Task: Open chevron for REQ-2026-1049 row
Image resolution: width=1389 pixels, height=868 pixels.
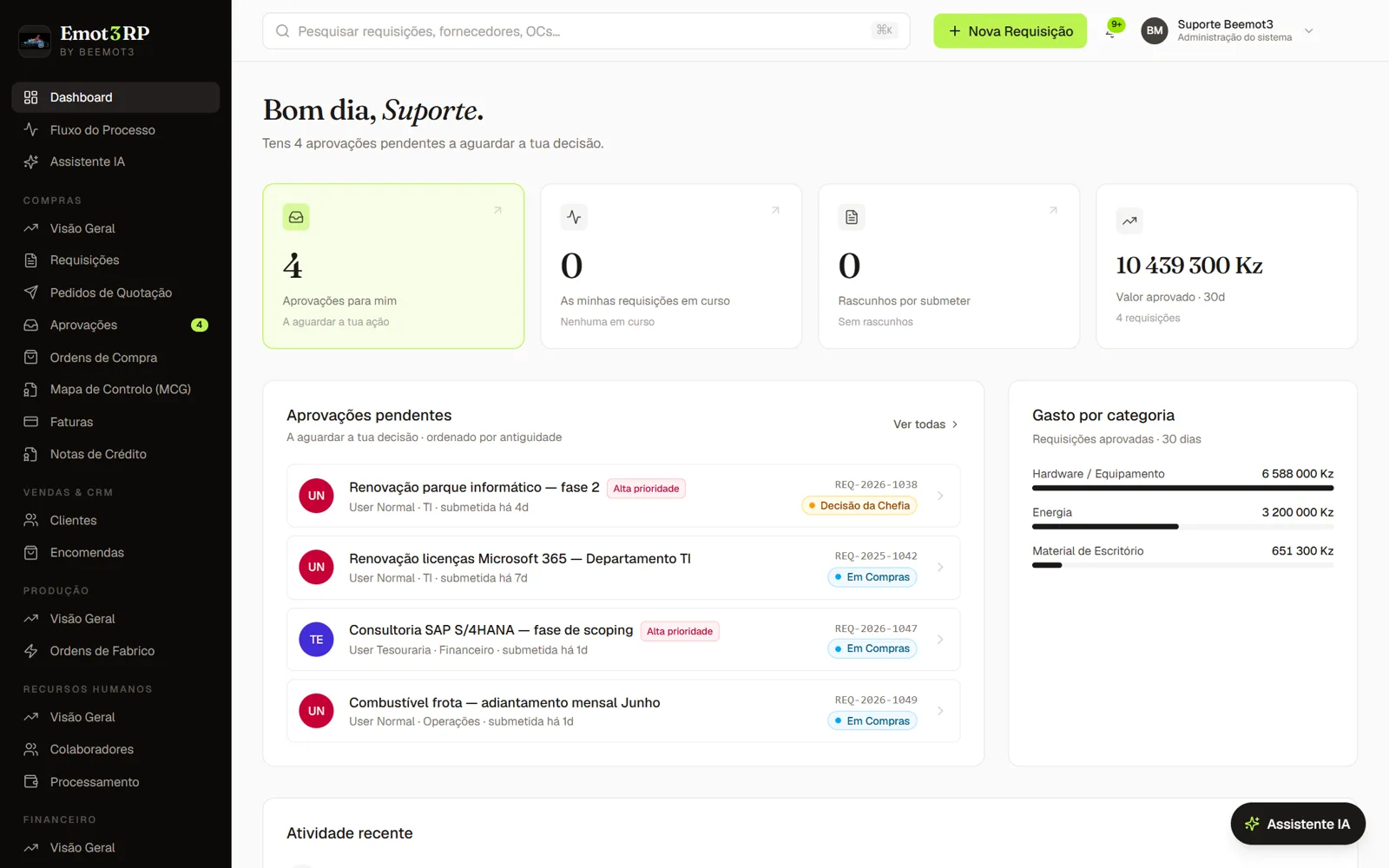Action: tap(940, 711)
